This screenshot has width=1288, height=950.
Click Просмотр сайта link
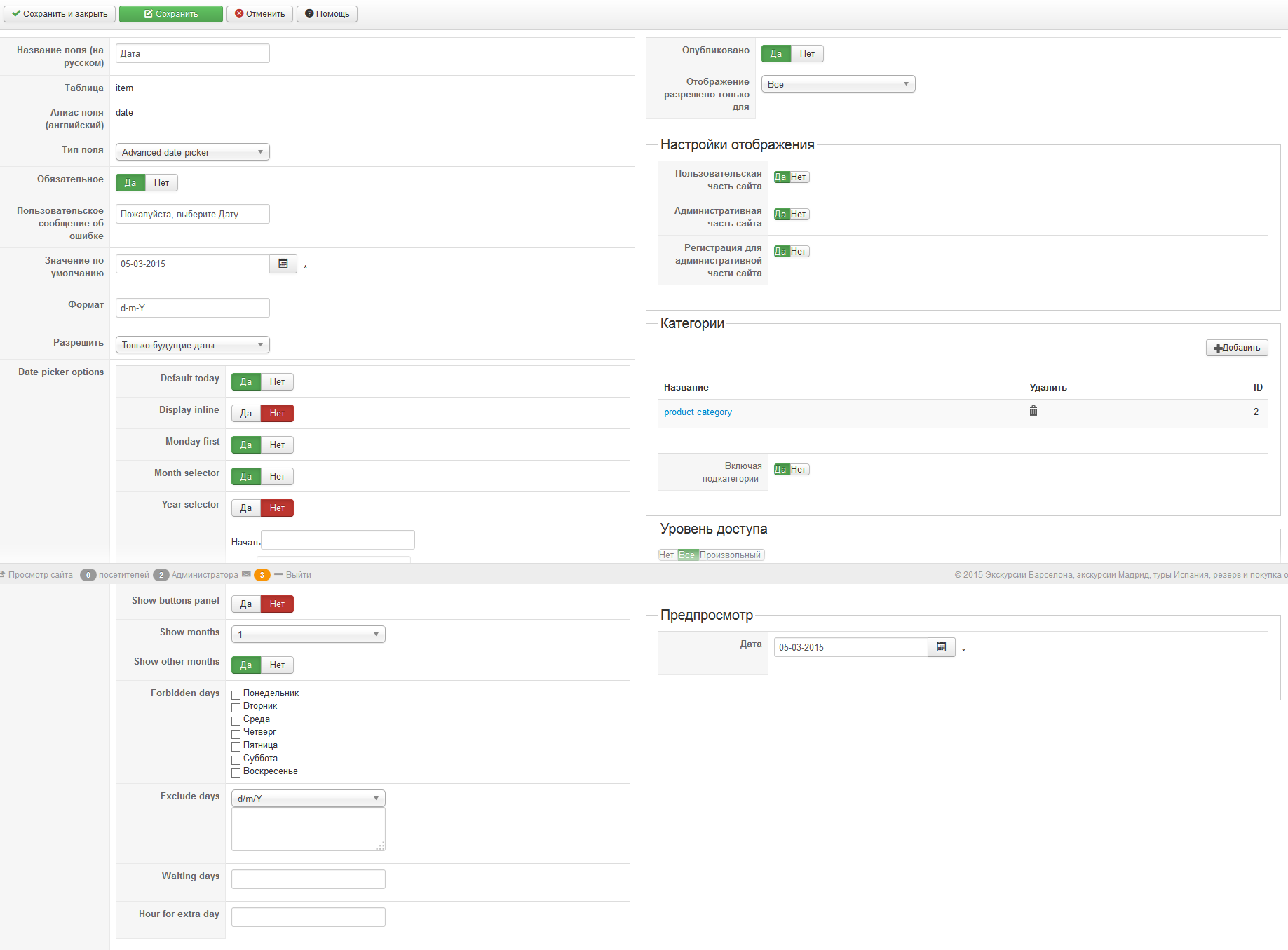[41, 575]
